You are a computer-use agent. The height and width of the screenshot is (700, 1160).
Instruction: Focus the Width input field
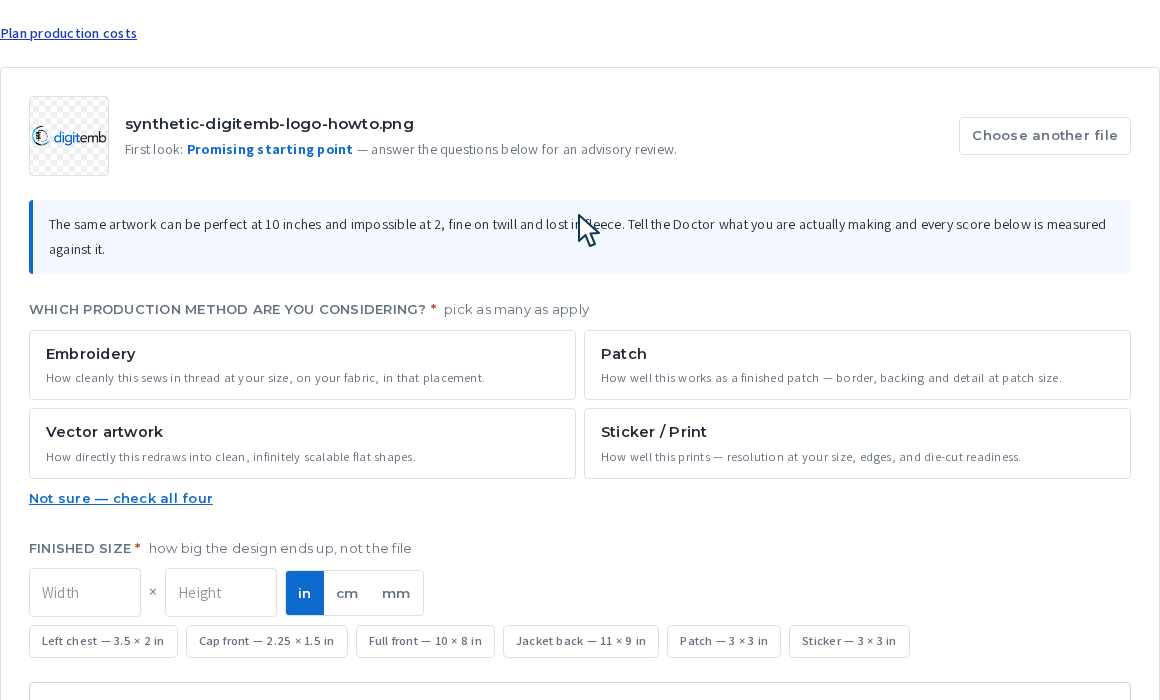tap(85, 593)
